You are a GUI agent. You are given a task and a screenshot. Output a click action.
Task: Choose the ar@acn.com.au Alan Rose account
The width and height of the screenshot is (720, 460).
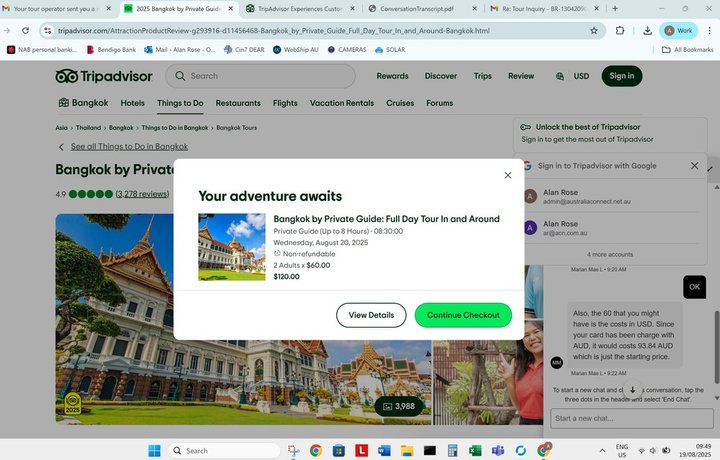click(612, 228)
